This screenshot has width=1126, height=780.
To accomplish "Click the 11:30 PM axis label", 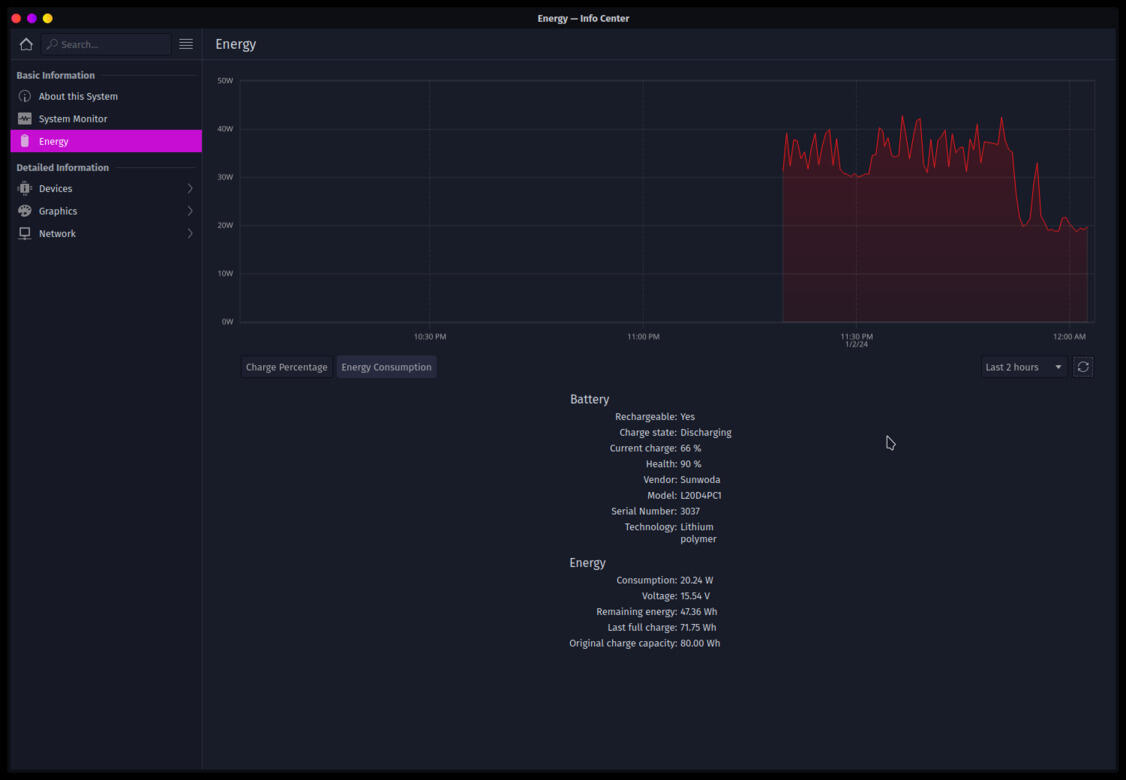I will (x=857, y=336).
